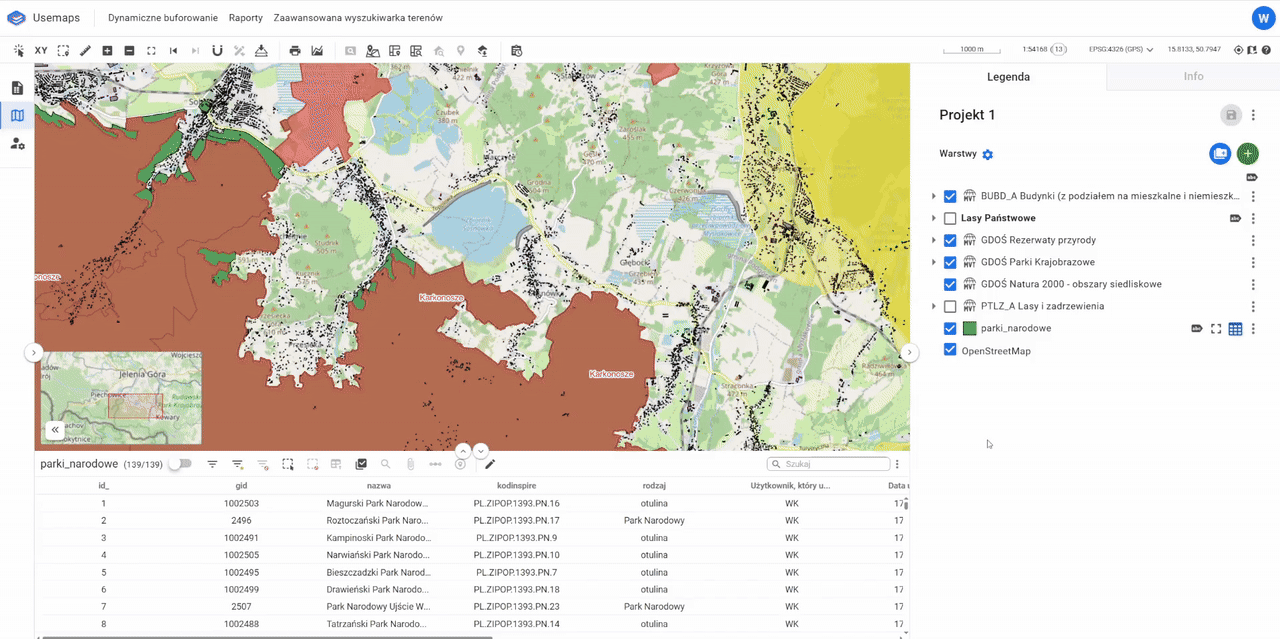1280x639 pixels.
Task: Toggle the switch next to parki_narodowe (139/139)
Action: (x=180, y=464)
